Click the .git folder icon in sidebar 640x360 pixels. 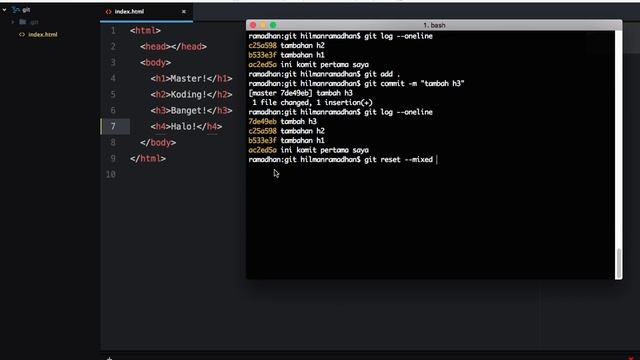click(x=23, y=22)
